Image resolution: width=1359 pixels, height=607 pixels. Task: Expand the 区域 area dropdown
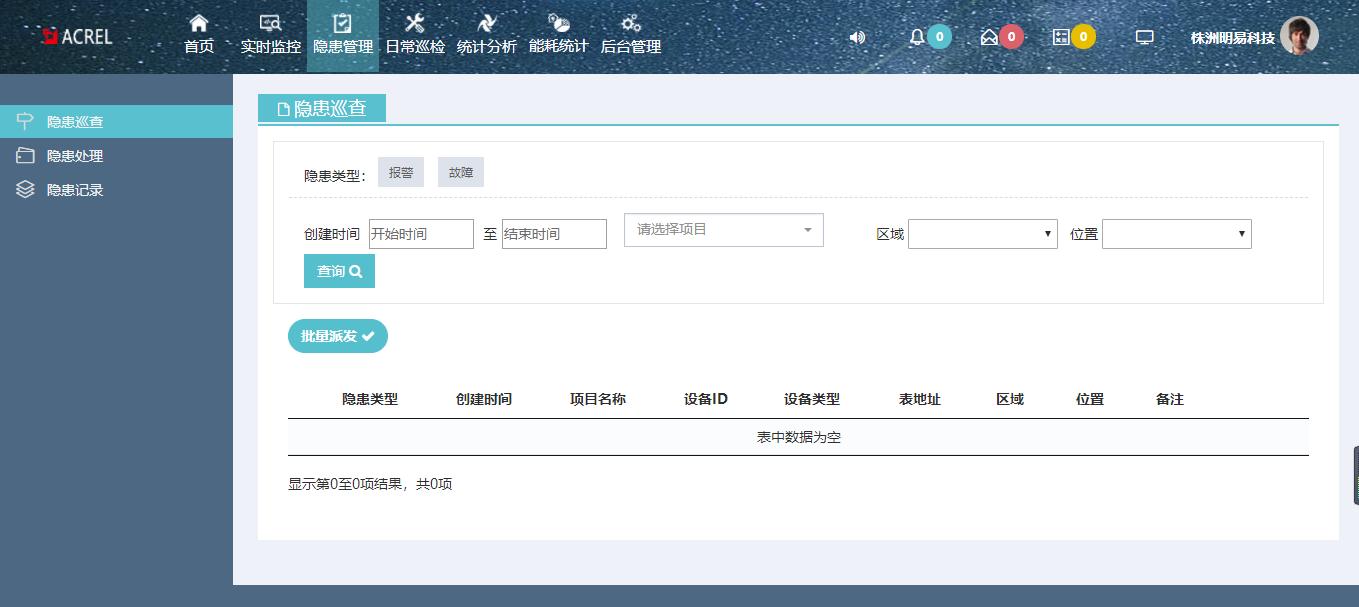982,233
